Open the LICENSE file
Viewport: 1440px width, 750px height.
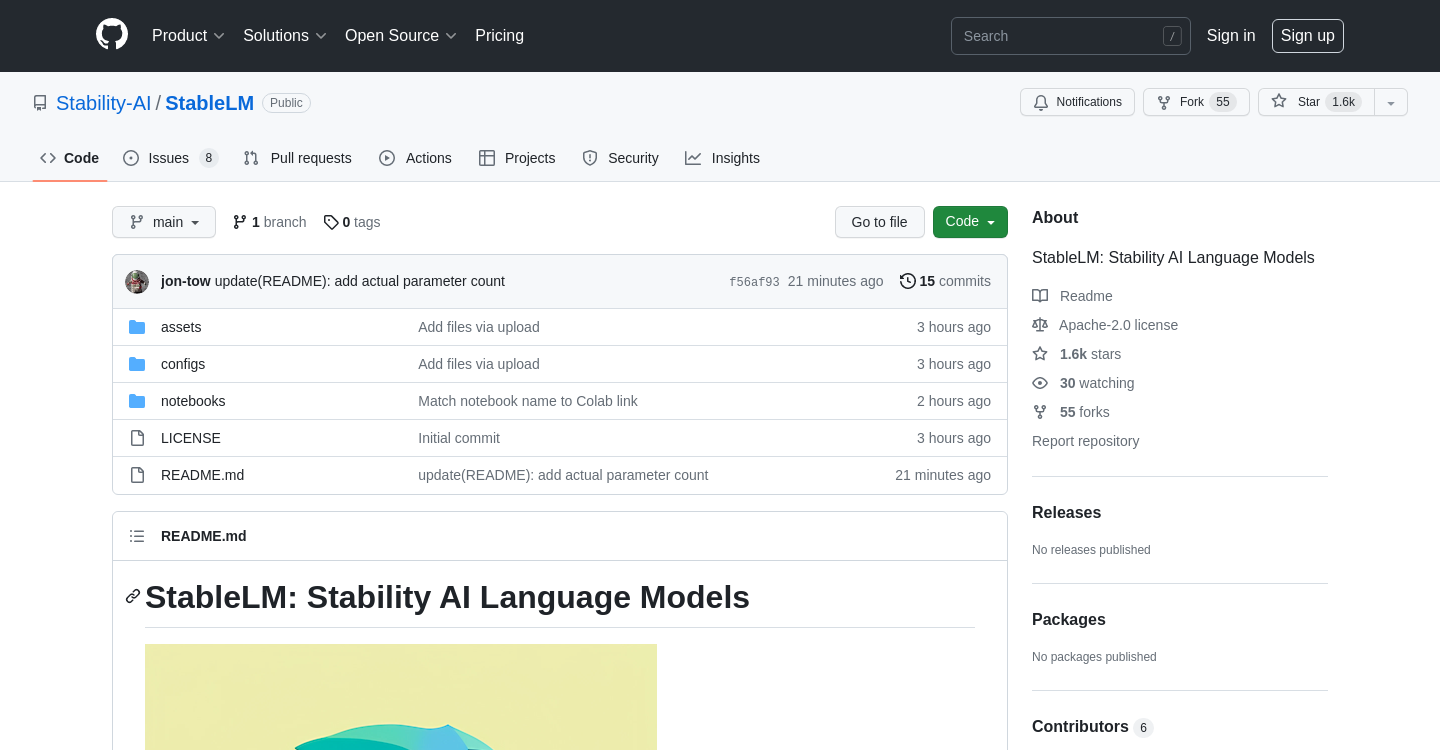point(191,438)
